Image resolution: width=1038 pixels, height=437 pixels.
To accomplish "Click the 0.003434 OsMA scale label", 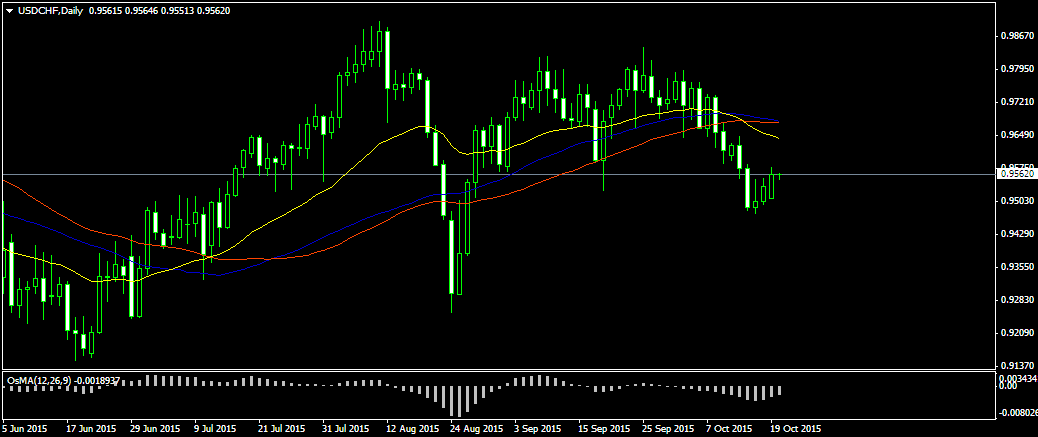I will (1016, 378).
